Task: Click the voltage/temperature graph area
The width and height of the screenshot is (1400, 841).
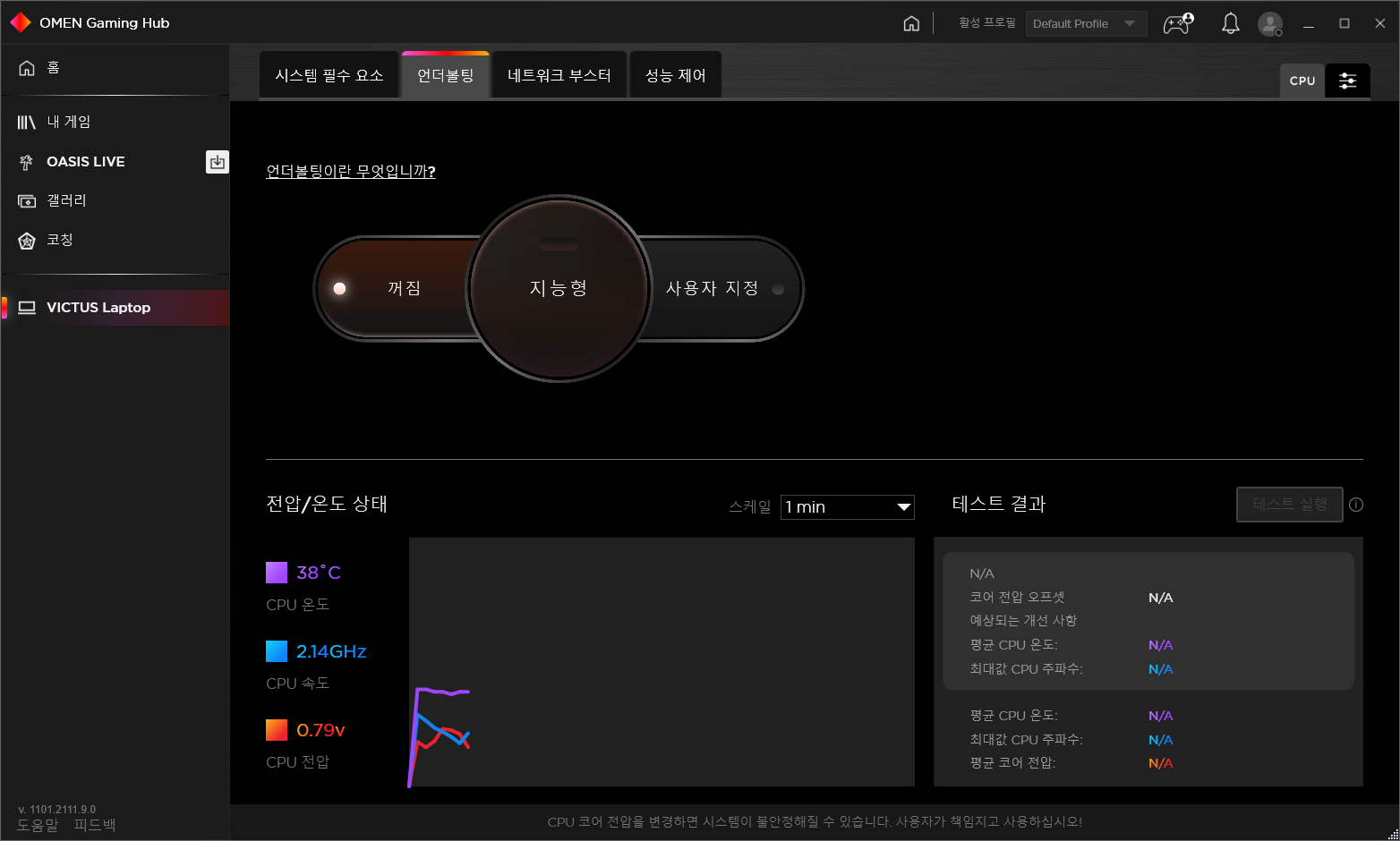Action: (x=662, y=662)
